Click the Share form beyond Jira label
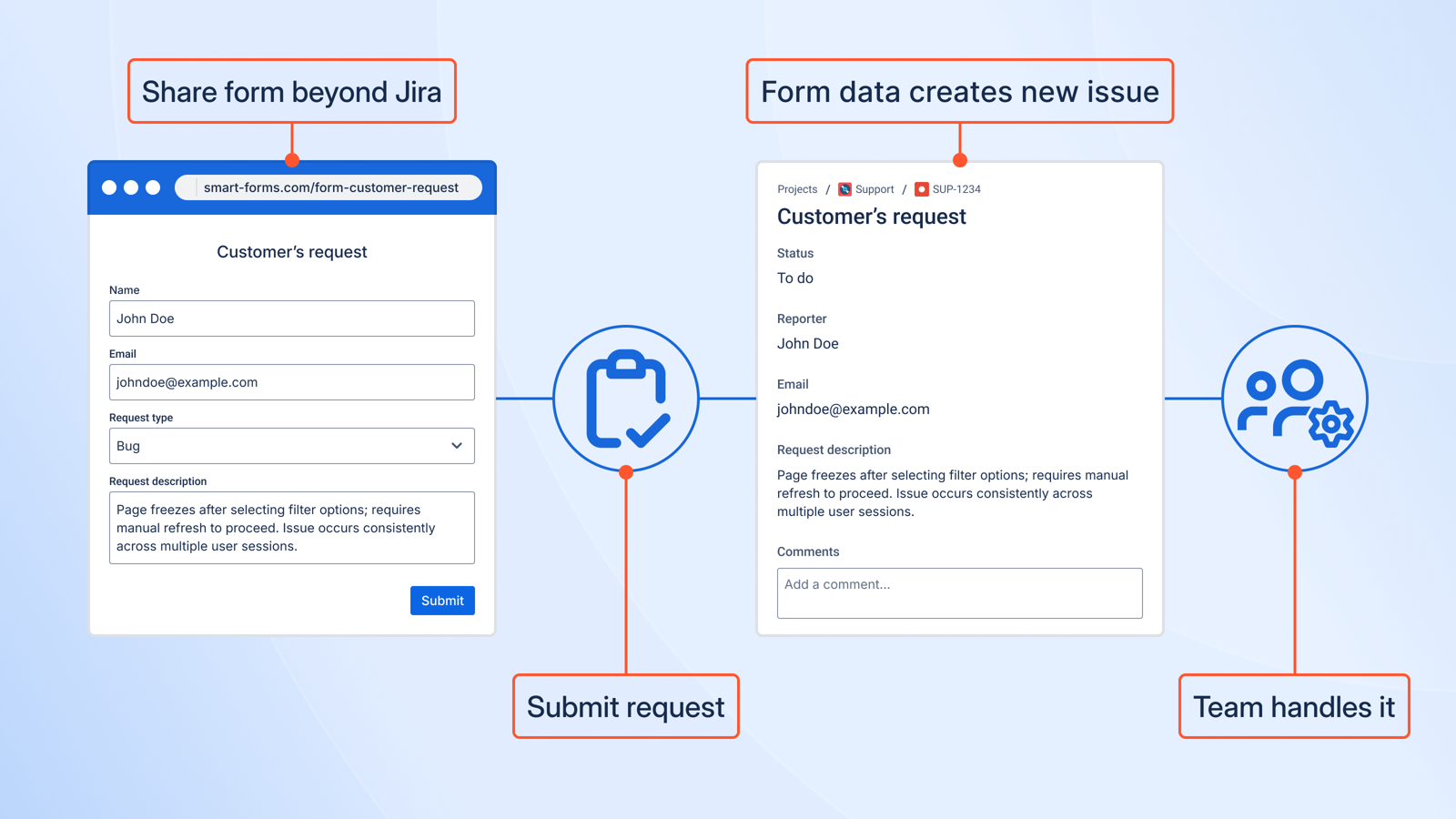Image resolution: width=1456 pixels, height=819 pixels. point(292,91)
